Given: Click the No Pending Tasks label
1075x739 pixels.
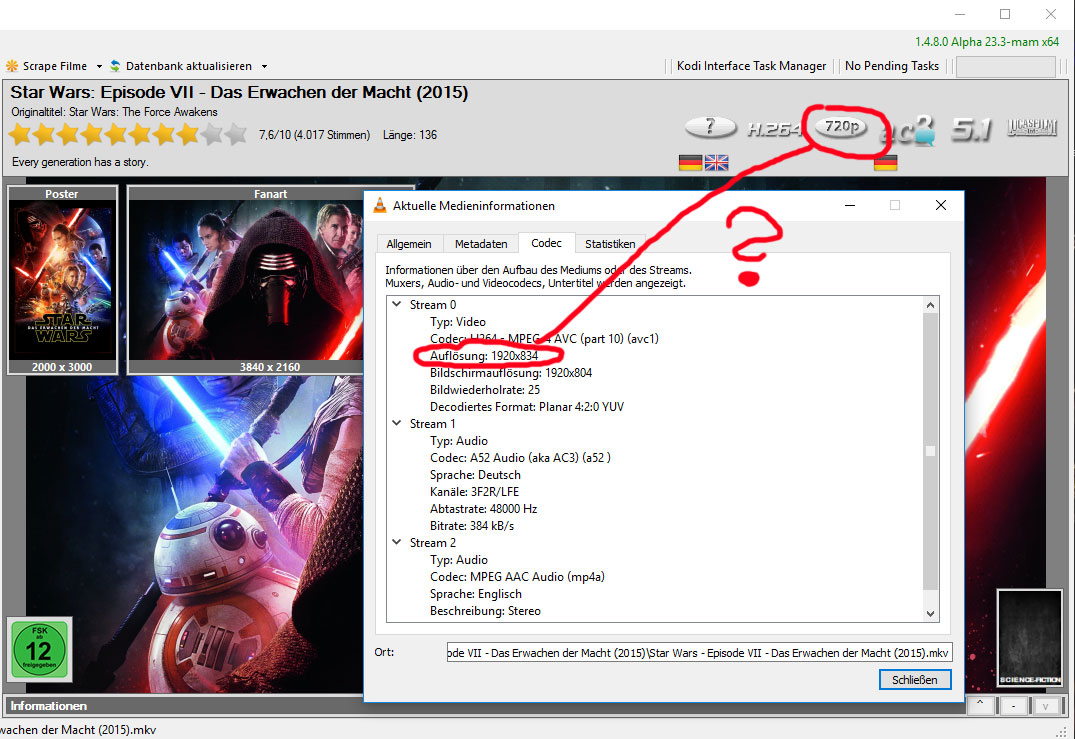Looking at the screenshot, I should (891, 66).
